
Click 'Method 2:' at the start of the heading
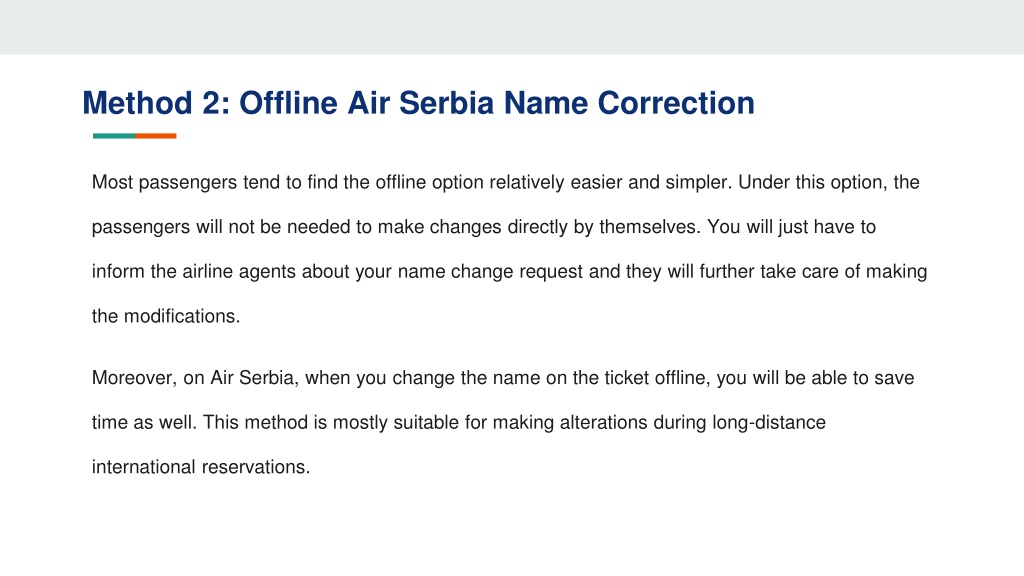click(x=157, y=103)
